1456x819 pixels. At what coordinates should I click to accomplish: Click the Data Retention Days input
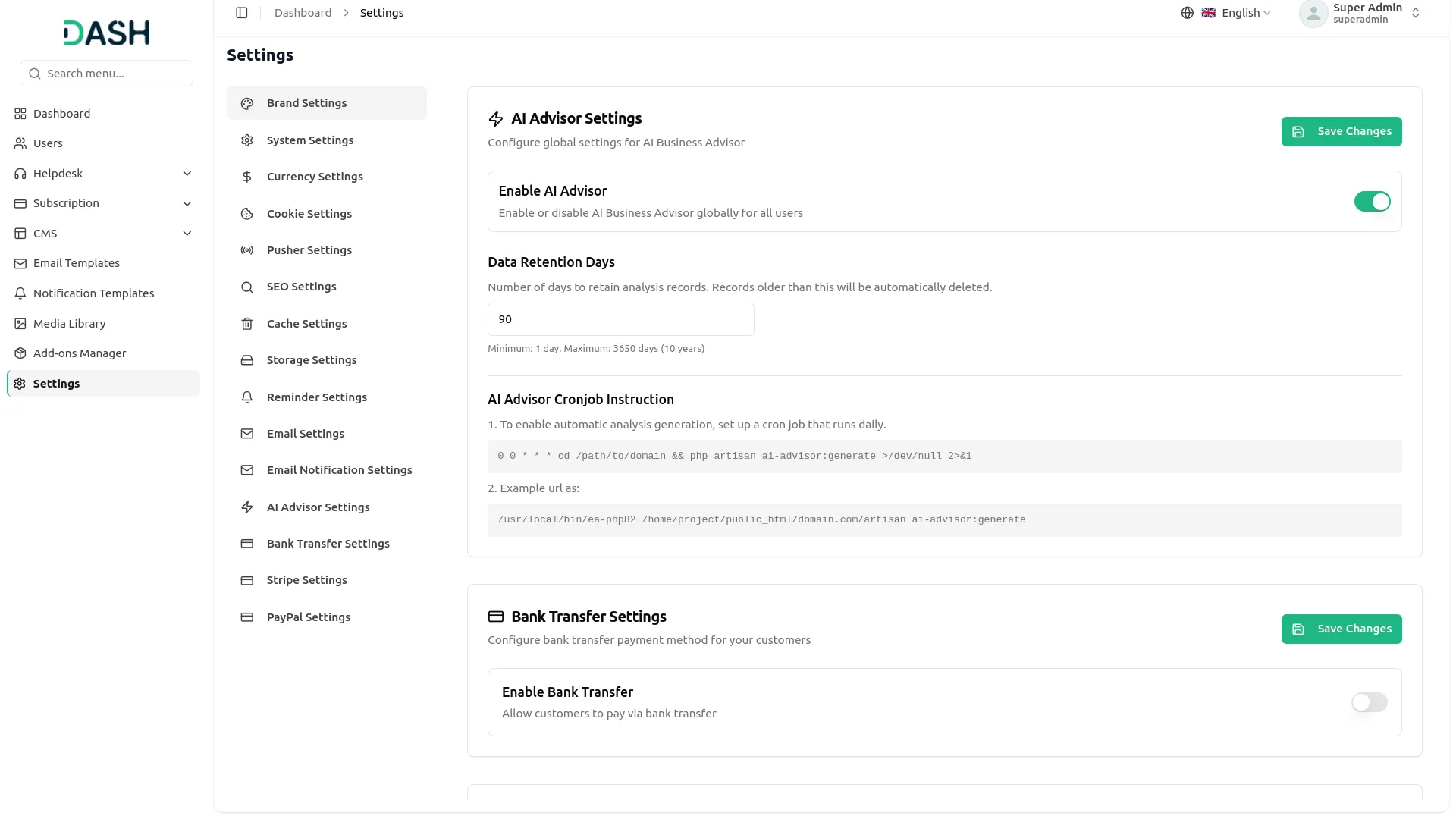coord(620,319)
